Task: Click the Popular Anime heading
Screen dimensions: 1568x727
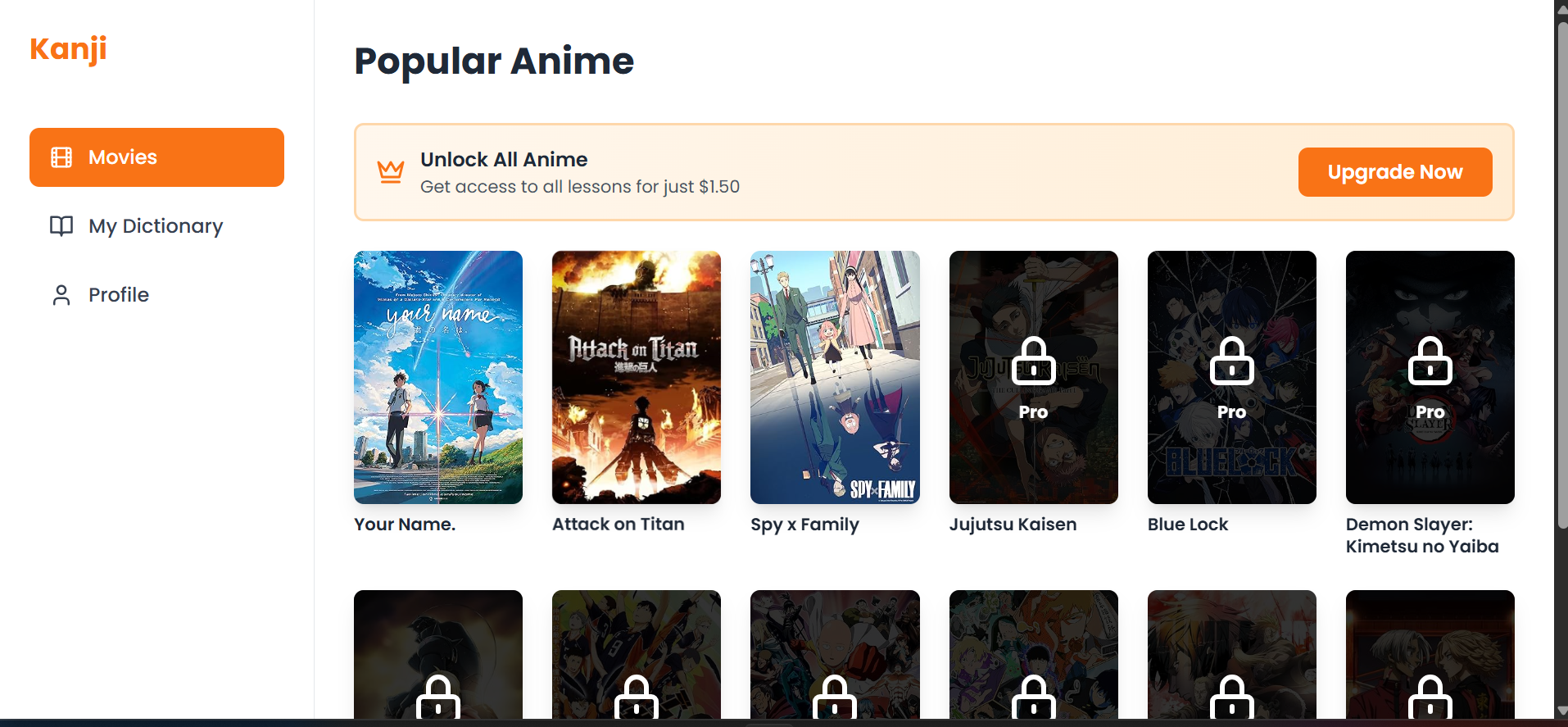Action: (x=494, y=61)
